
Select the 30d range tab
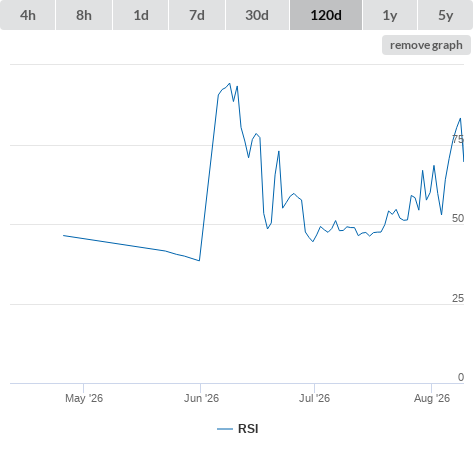tap(257, 15)
